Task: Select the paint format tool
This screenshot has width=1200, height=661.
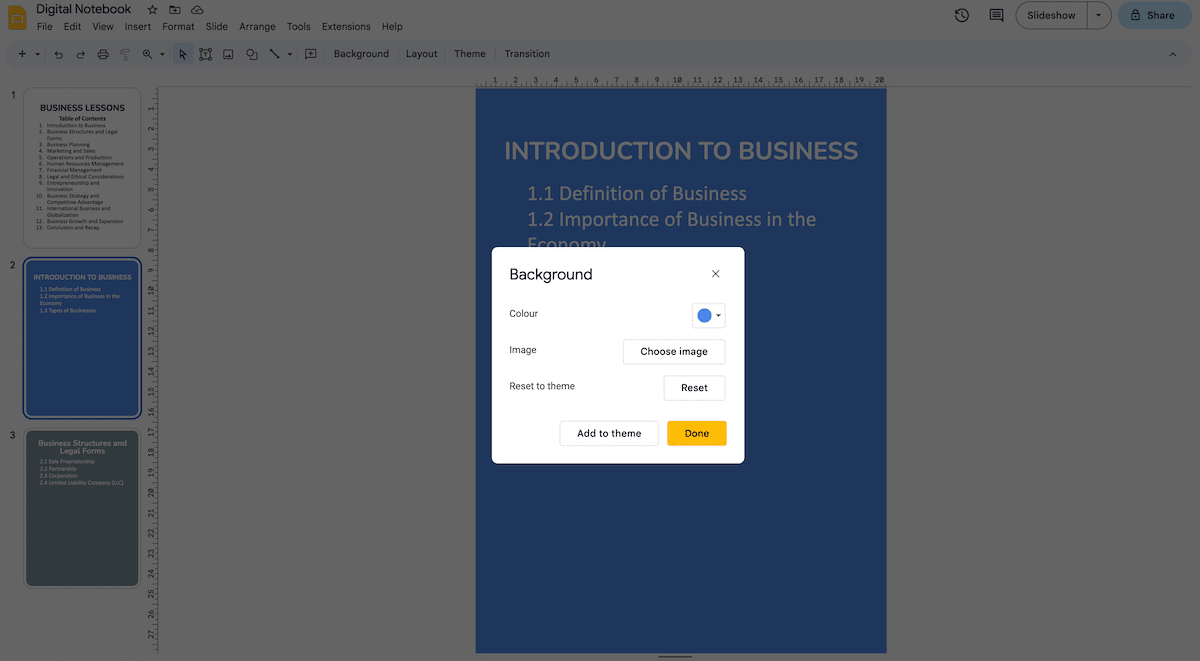Action: coord(125,54)
